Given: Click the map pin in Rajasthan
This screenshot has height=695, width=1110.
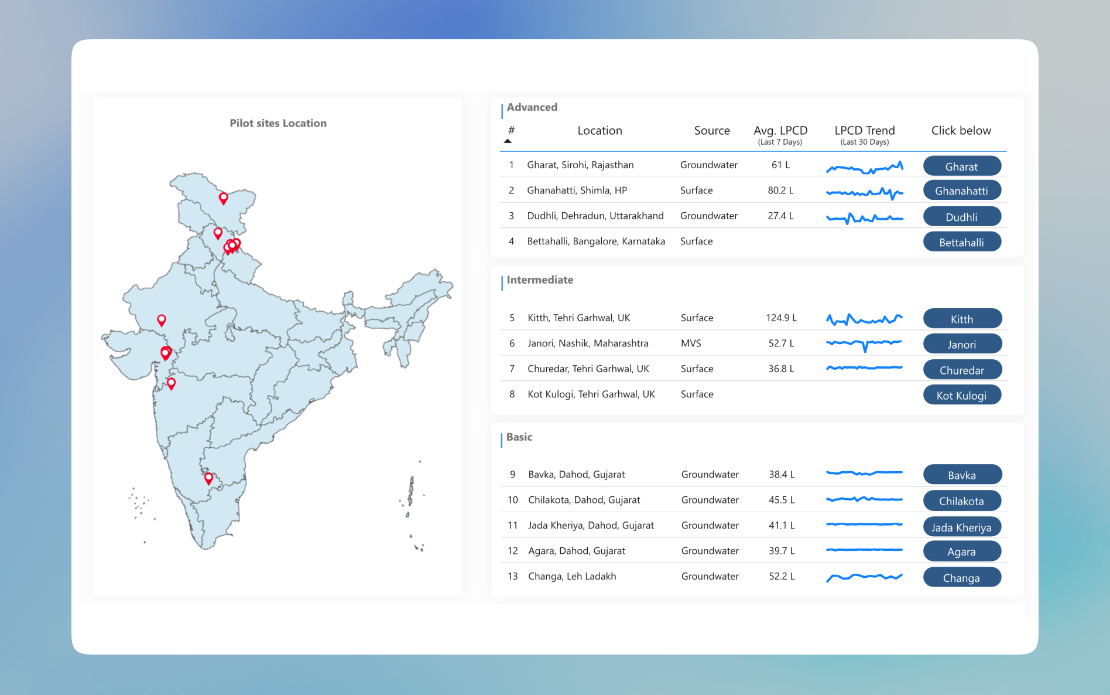Looking at the screenshot, I should tap(161, 320).
